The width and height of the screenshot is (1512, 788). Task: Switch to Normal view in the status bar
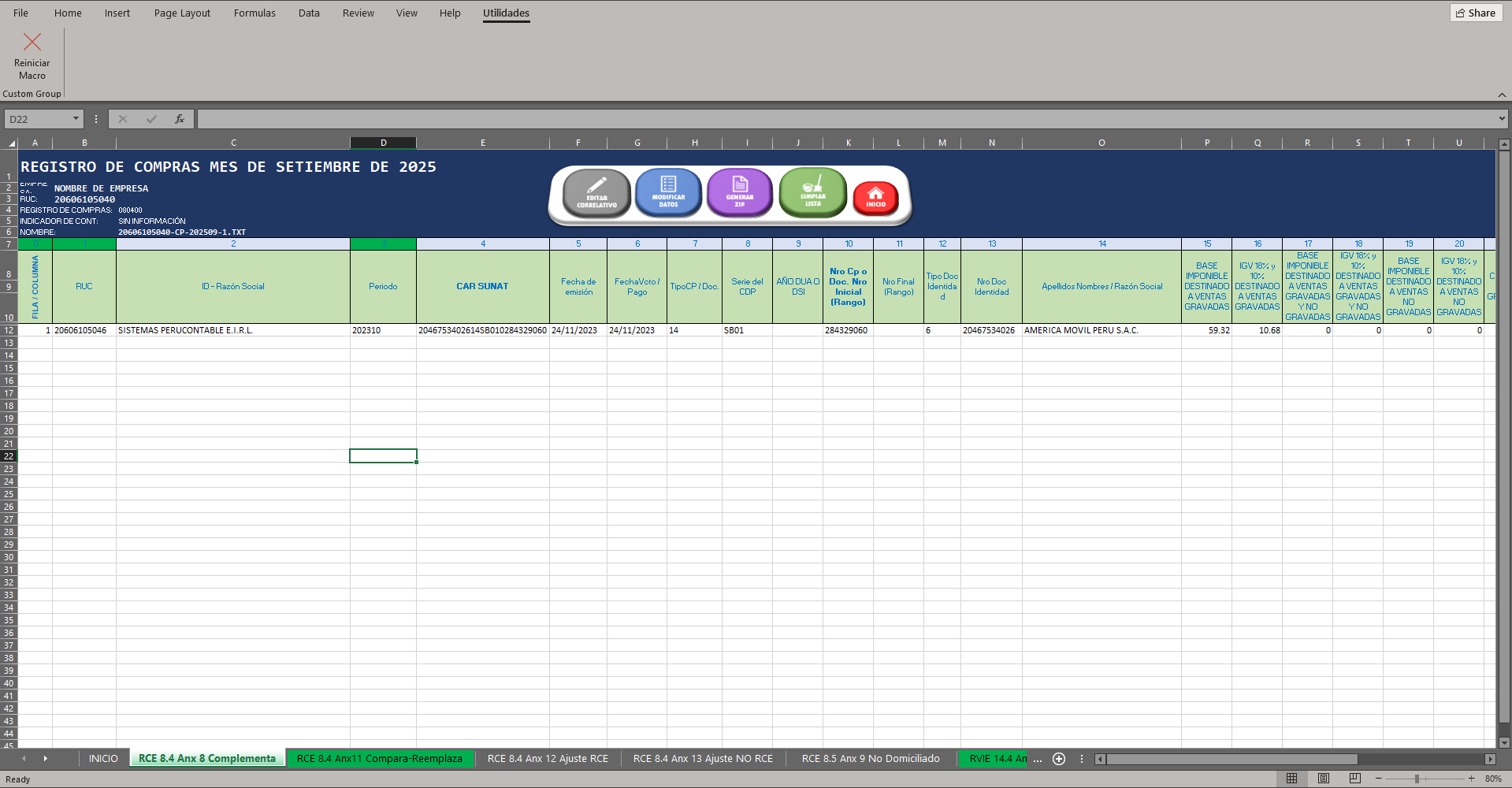[1291, 778]
